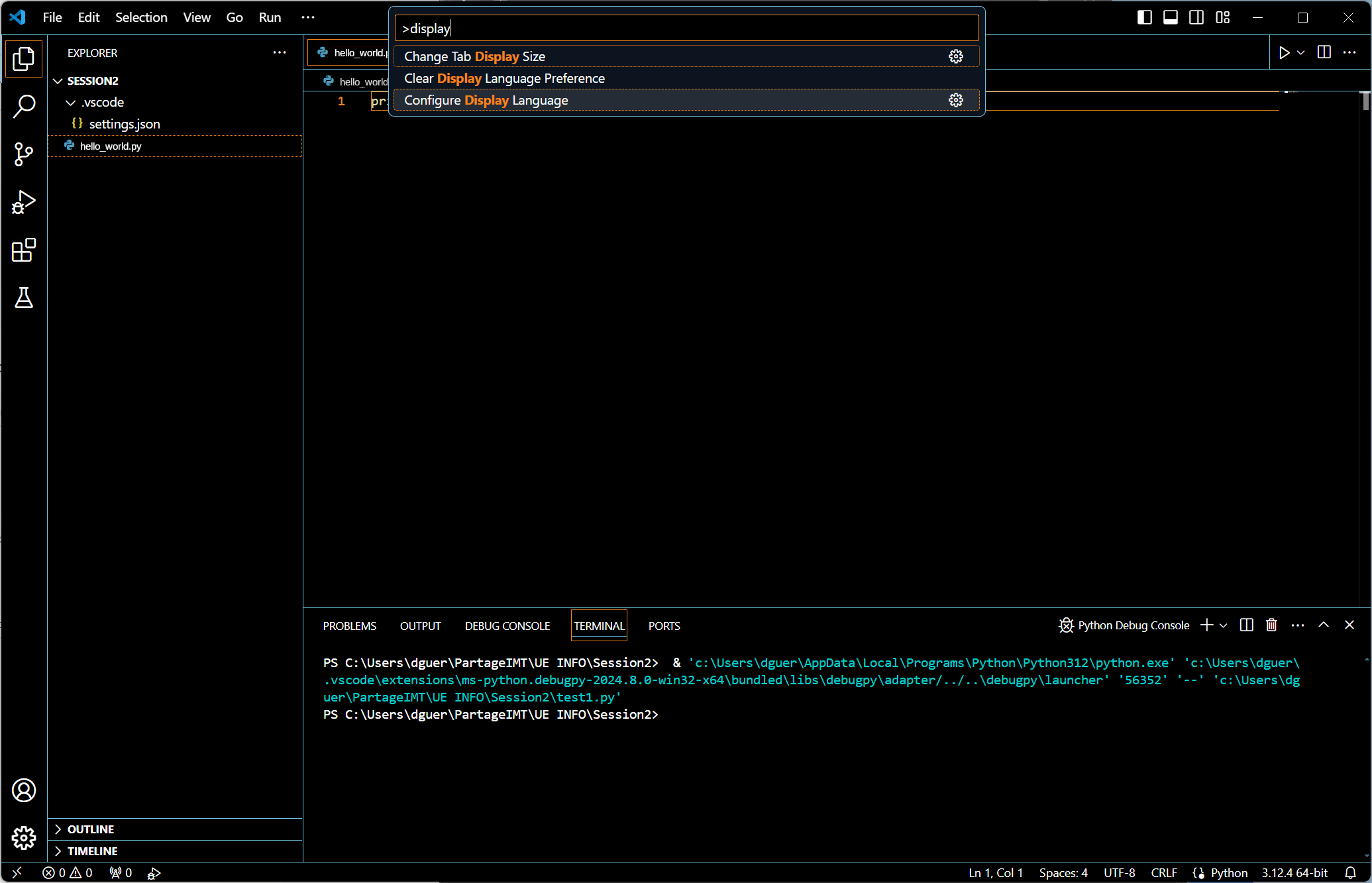Select Configure Display Language command
The image size is (1372, 883).
pyautogui.click(x=486, y=100)
